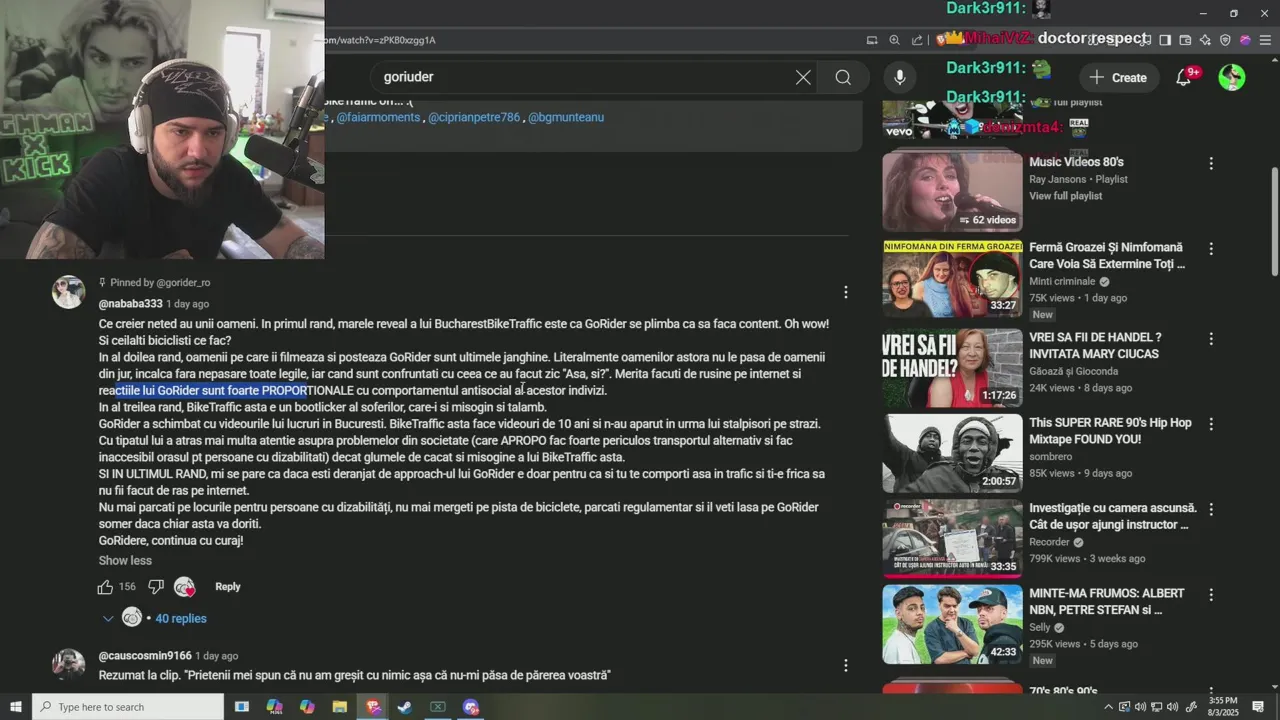Open the @causcosmin9166 commenter profile link
The height and width of the screenshot is (720, 1280).
coord(145,656)
